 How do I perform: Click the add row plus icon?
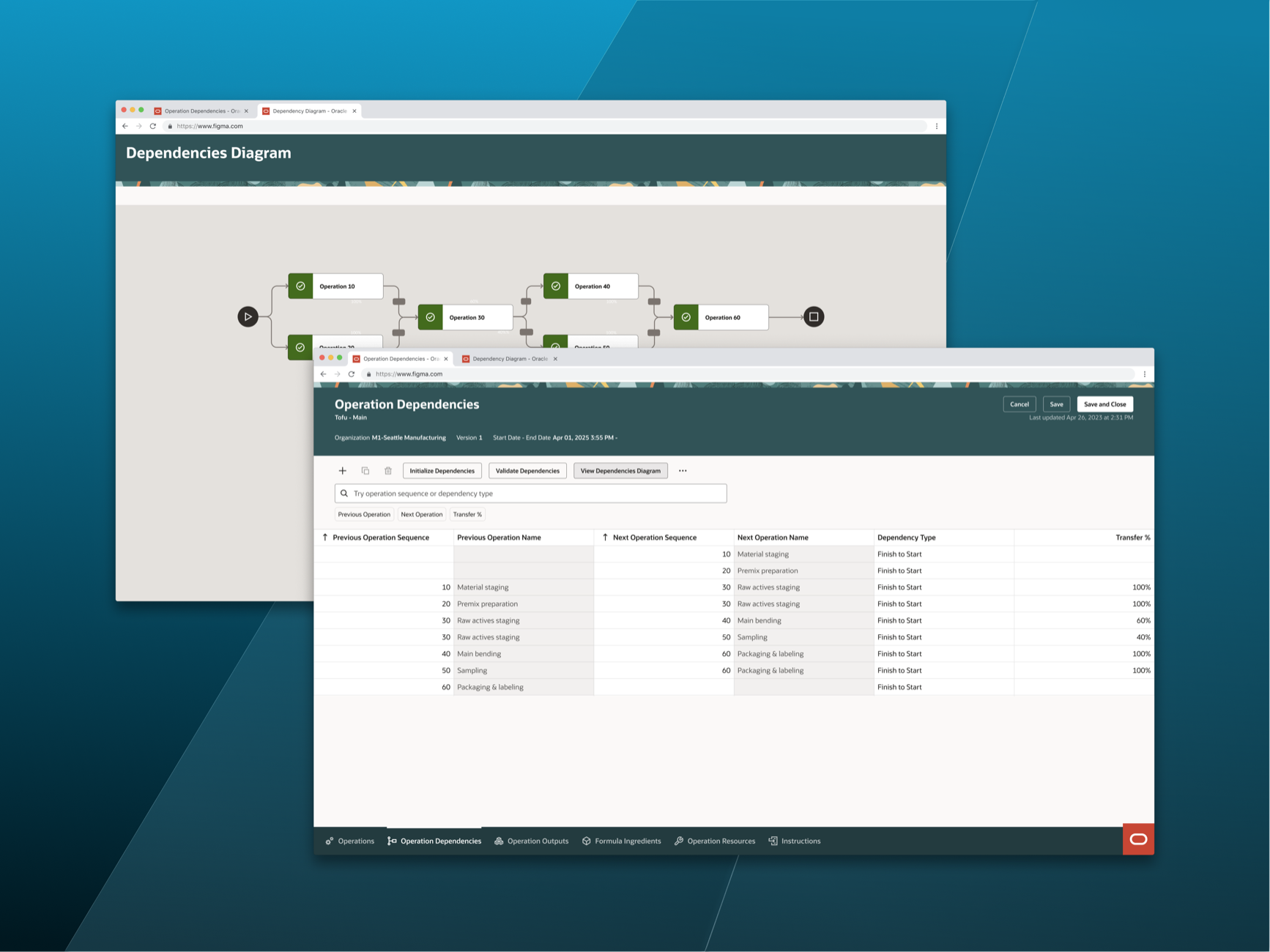tap(342, 471)
